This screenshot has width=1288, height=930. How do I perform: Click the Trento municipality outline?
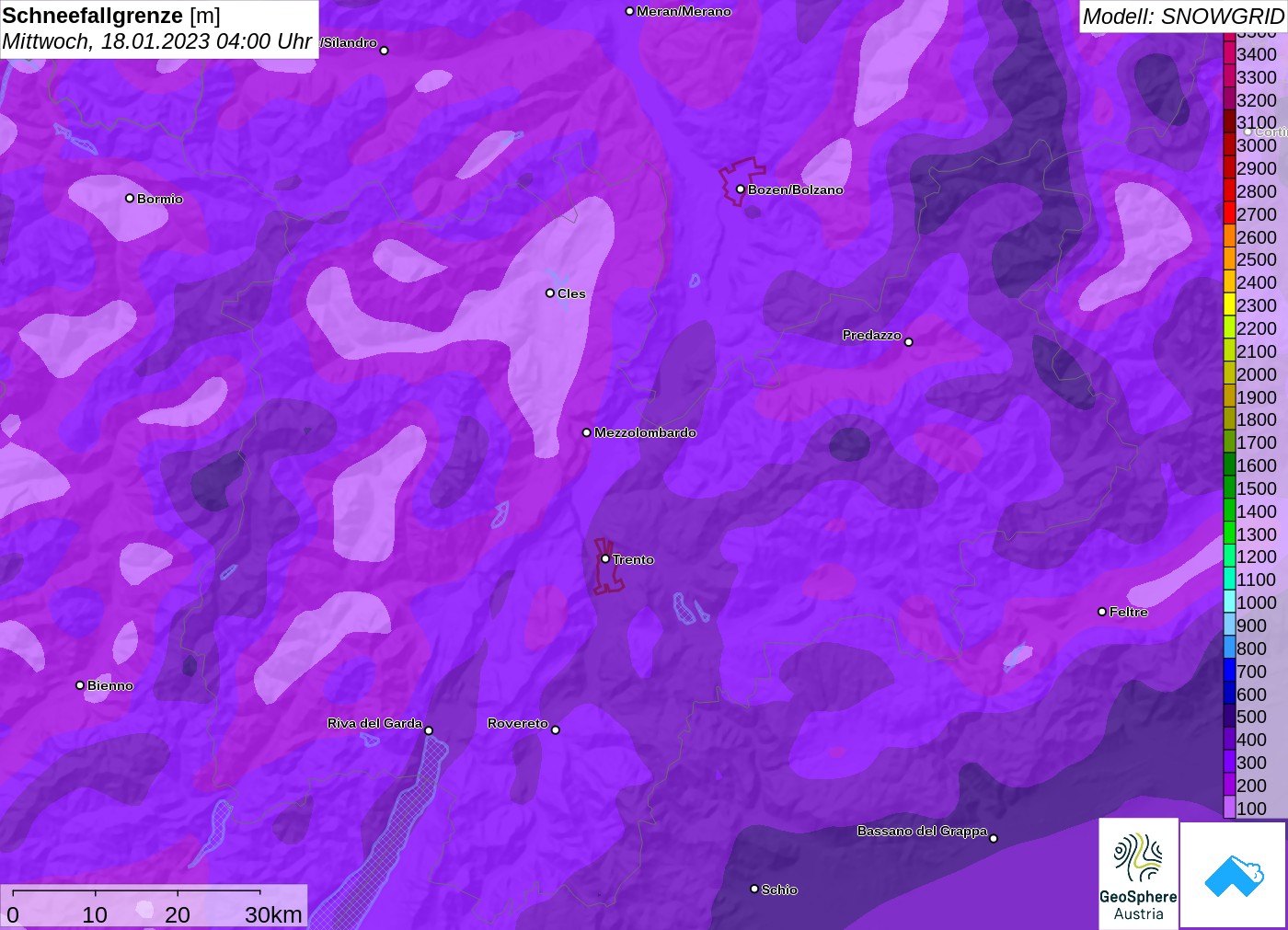tap(607, 567)
